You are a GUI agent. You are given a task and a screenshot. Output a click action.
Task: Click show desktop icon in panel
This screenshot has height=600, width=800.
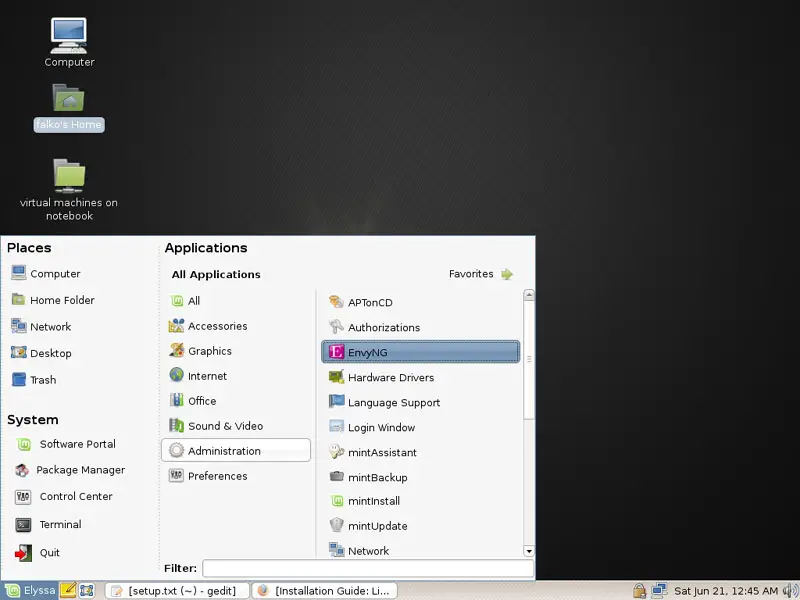point(87,590)
